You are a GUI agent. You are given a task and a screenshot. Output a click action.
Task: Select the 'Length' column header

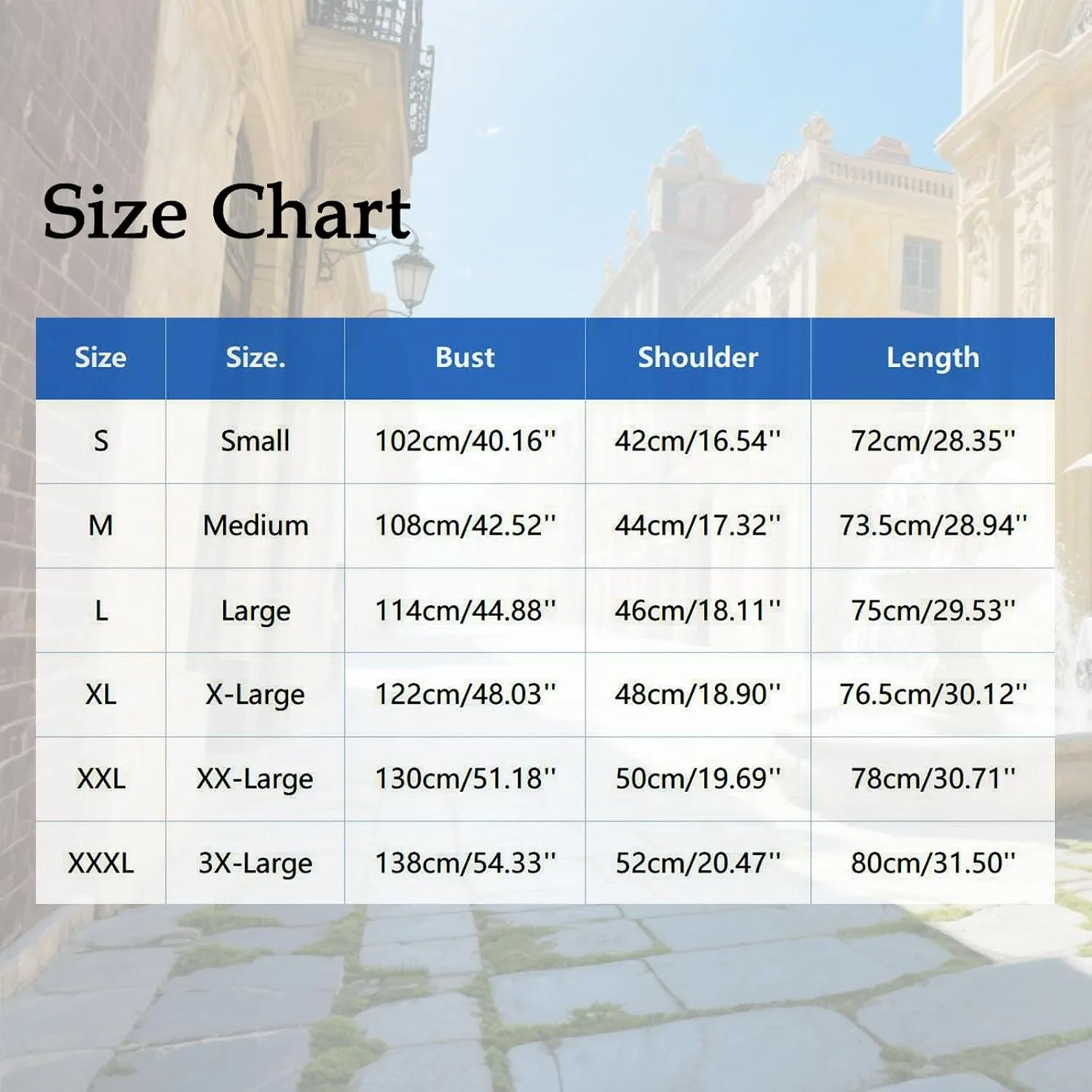[933, 358]
